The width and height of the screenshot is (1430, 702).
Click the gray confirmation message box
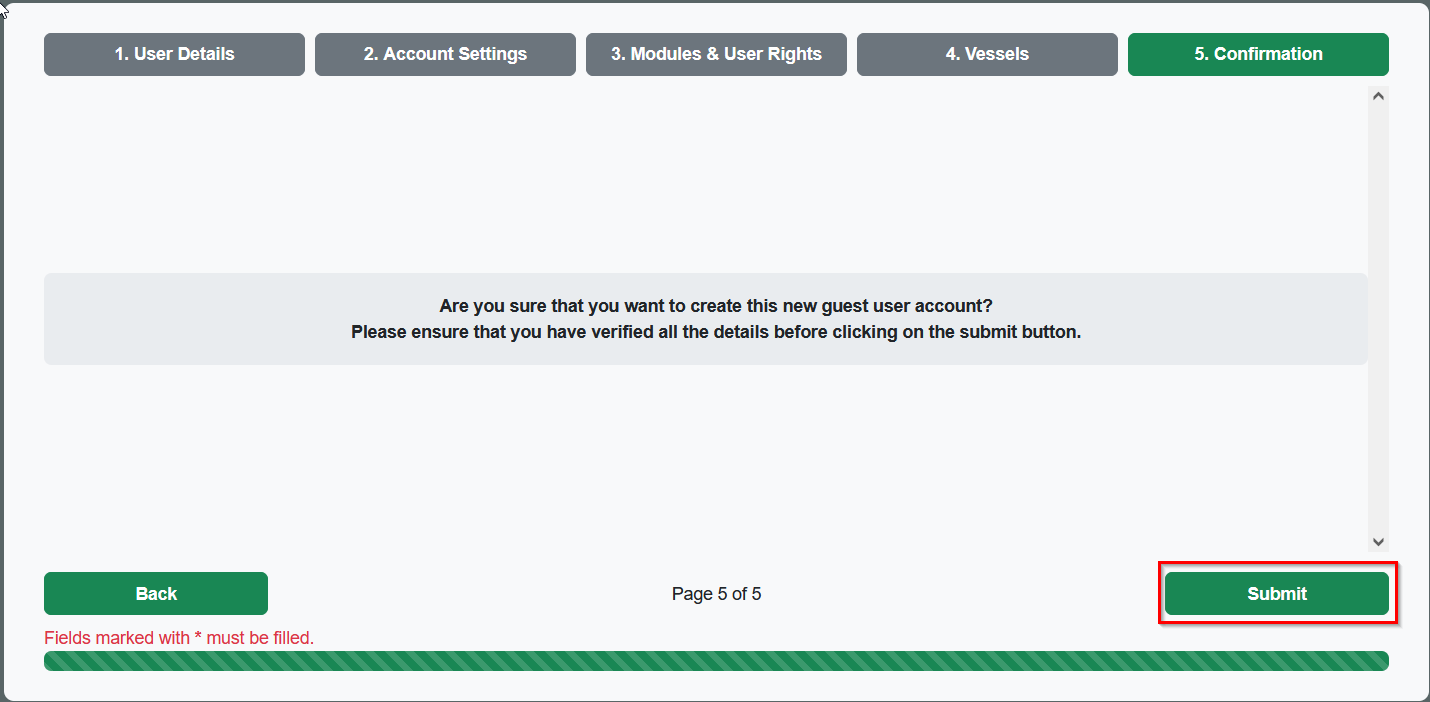pyautogui.click(x=200, y=319)
